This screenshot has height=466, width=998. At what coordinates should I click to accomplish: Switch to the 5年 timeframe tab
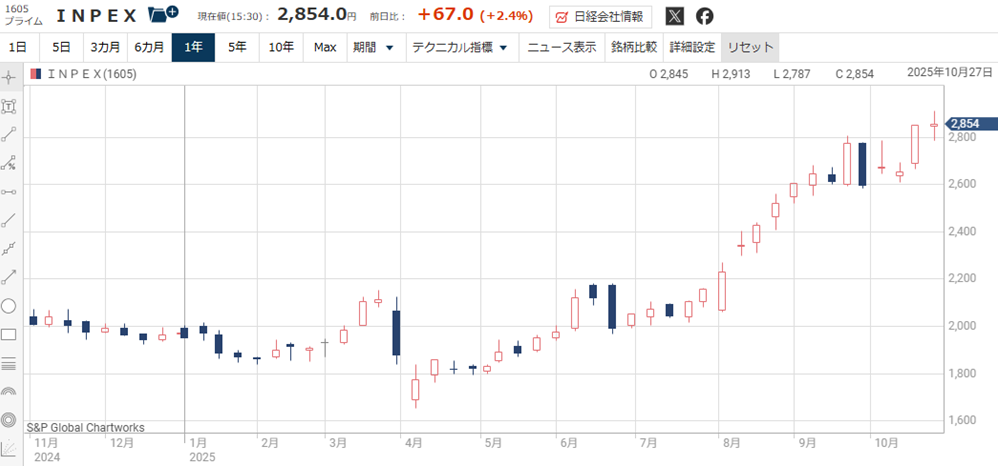pos(237,47)
